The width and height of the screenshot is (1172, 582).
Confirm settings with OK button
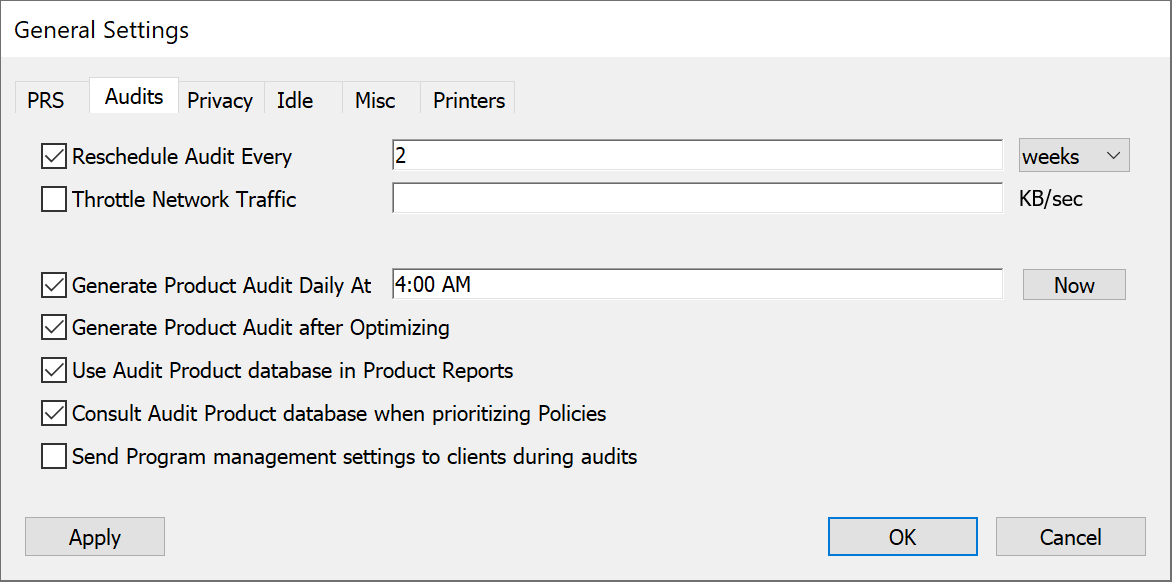(903, 536)
